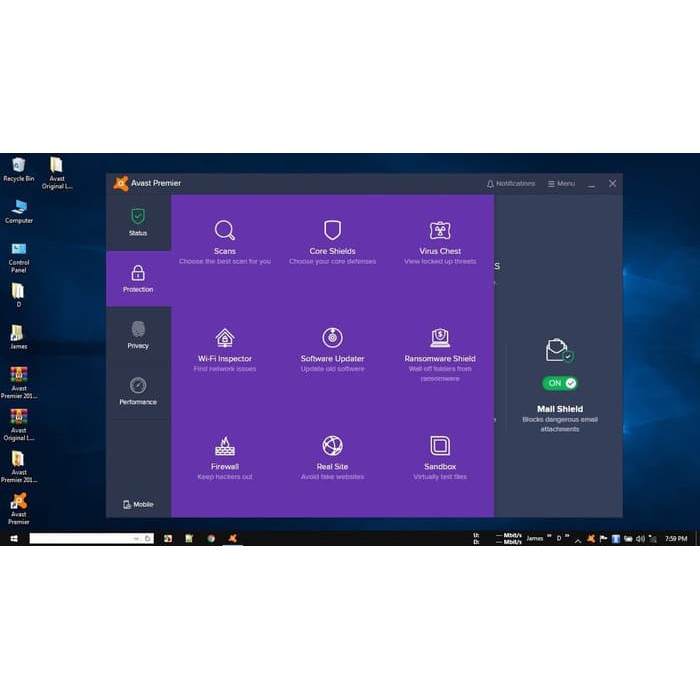
Task: Open the Firewall feature
Action: (225, 458)
